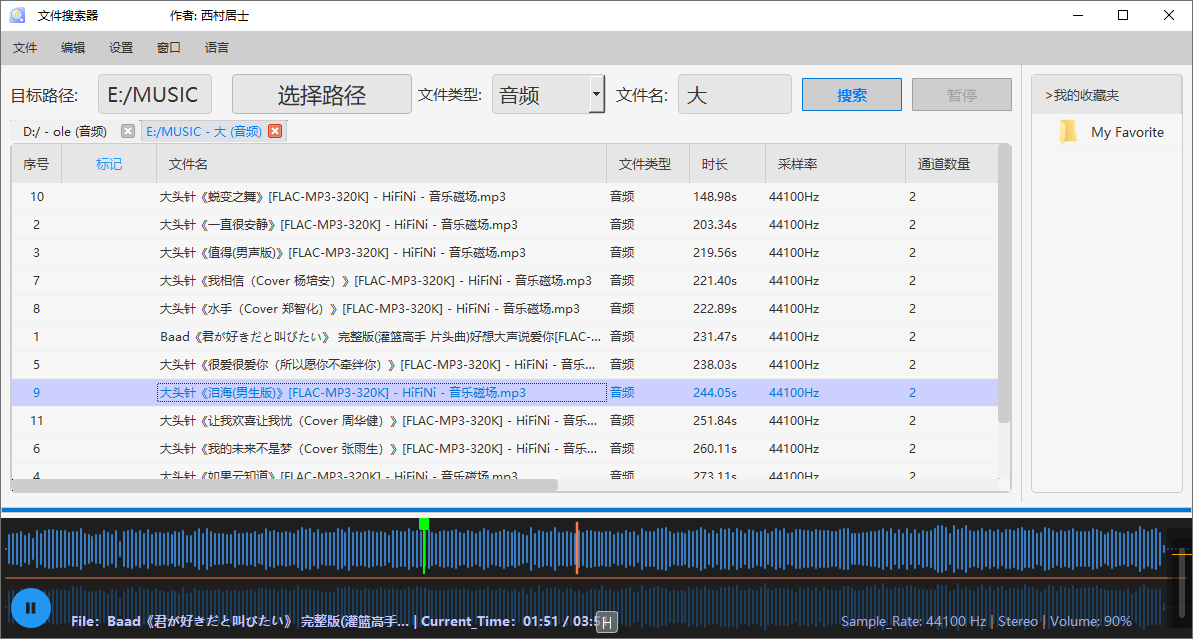This screenshot has width=1193, height=639.
Task: Open the My Favorite folder icon
Action: (1069, 132)
